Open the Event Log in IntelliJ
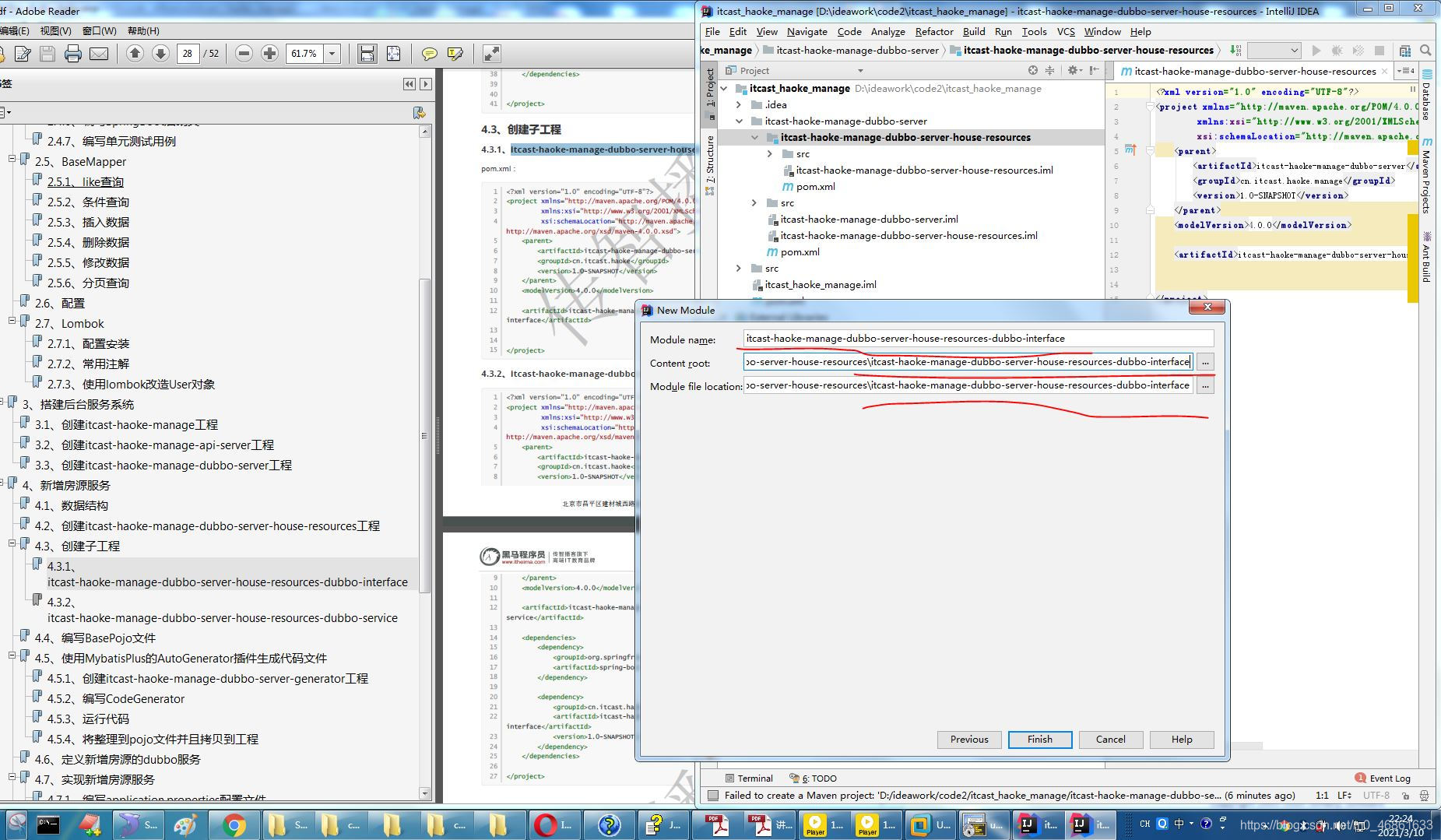The width and height of the screenshot is (1441, 840). point(1383,778)
